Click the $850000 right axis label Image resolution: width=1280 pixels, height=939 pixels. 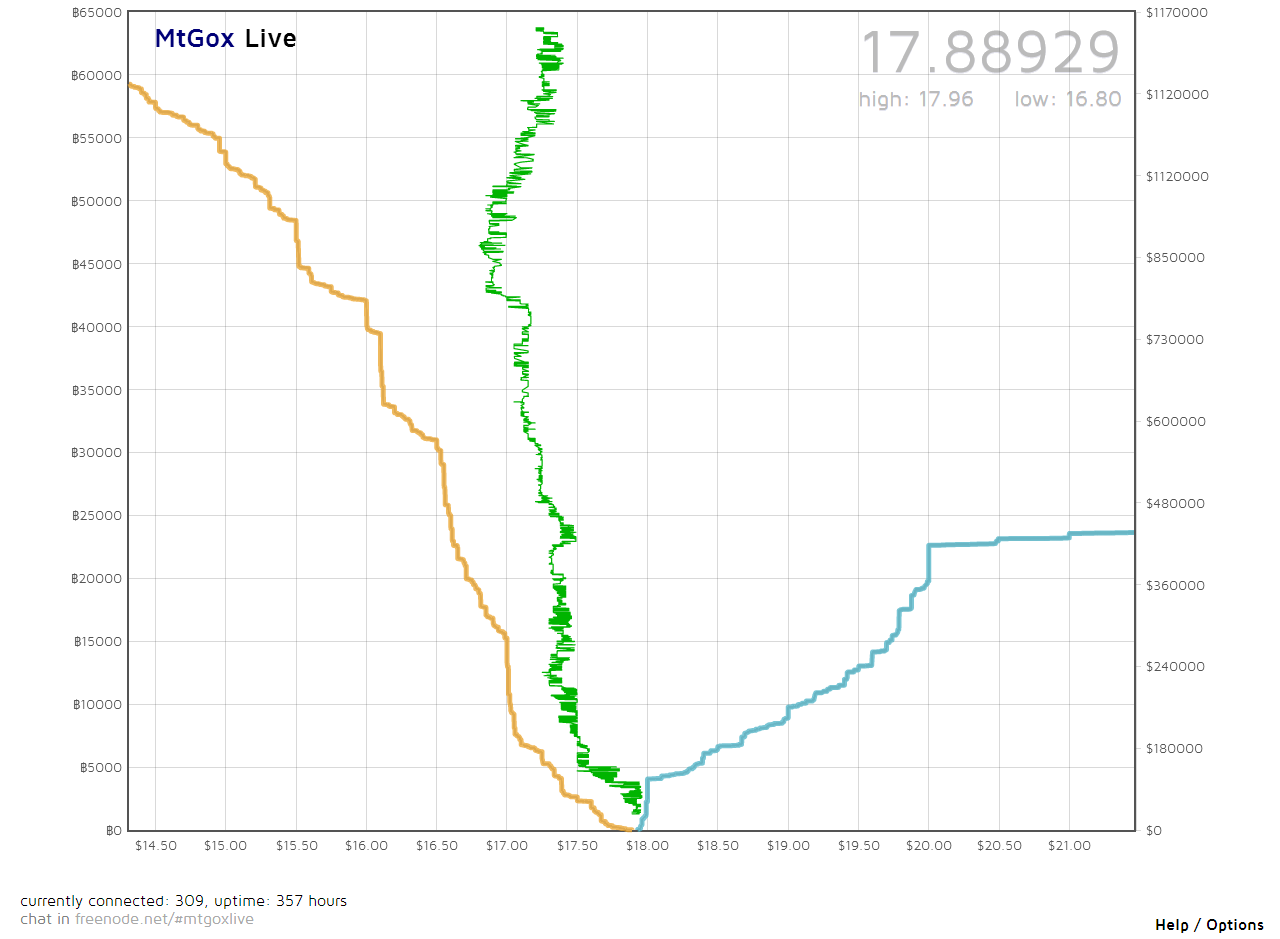click(x=1175, y=258)
